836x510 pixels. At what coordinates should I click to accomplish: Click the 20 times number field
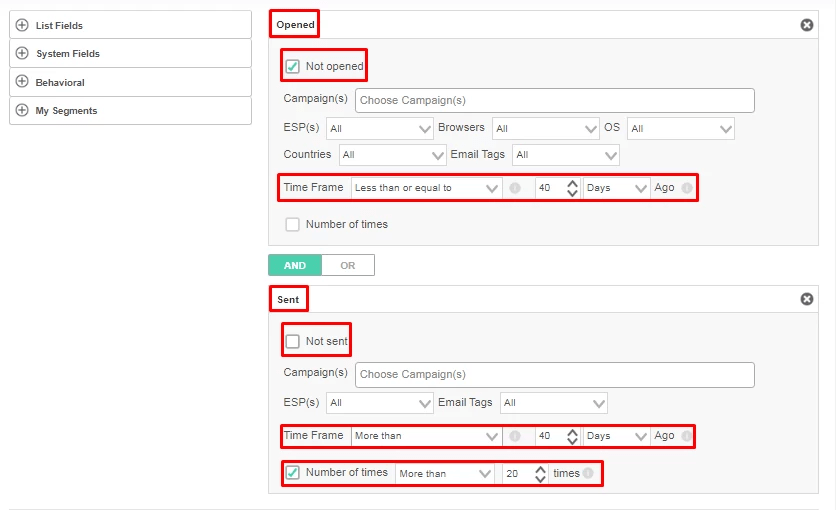pos(518,473)
